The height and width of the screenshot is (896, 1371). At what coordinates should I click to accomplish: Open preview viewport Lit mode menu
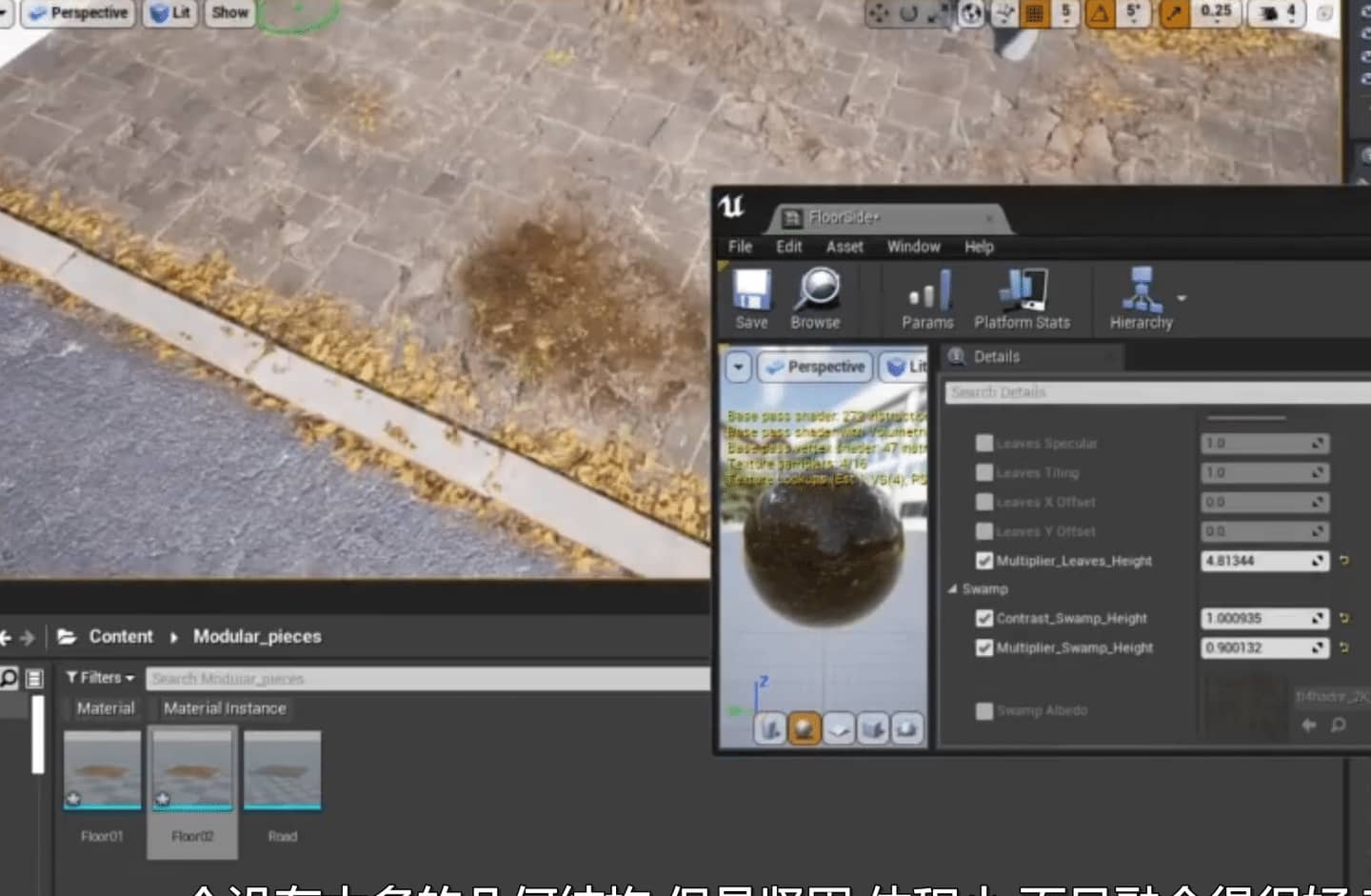pos(904,367)
